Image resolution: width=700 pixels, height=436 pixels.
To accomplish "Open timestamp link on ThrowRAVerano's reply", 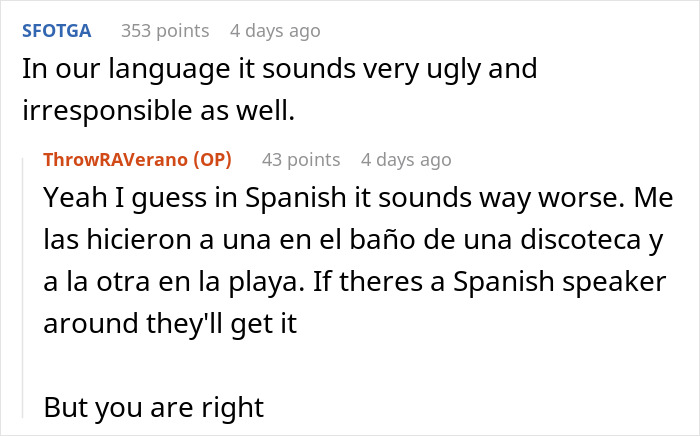I will 406,159.
